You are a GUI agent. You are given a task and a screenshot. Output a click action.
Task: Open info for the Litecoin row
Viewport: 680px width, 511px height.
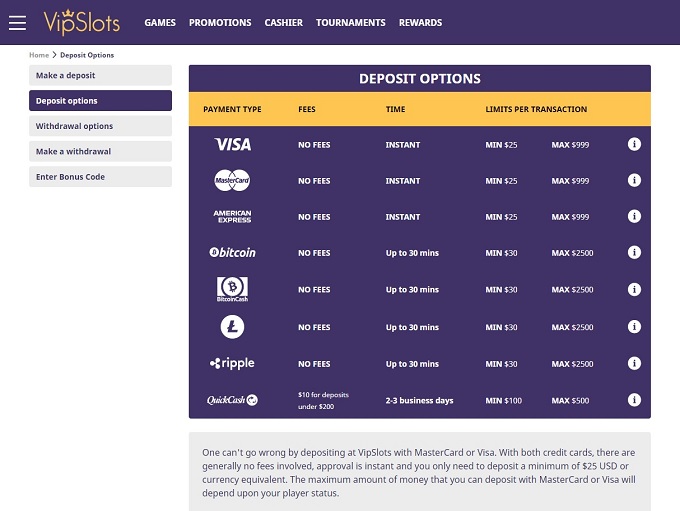coord(634,326)
